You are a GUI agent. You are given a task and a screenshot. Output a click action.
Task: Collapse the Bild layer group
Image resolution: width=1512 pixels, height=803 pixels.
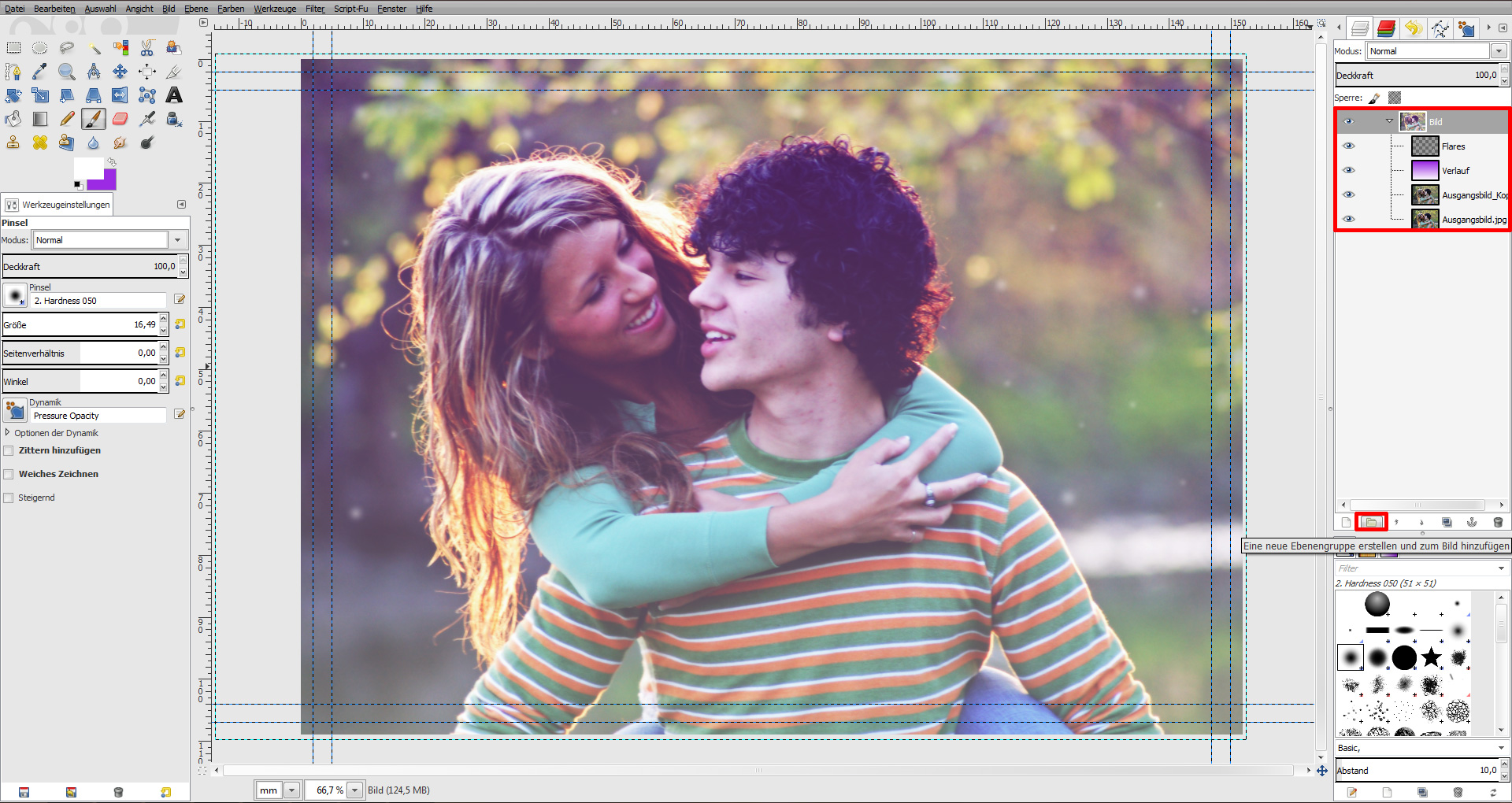[1389, 121]
